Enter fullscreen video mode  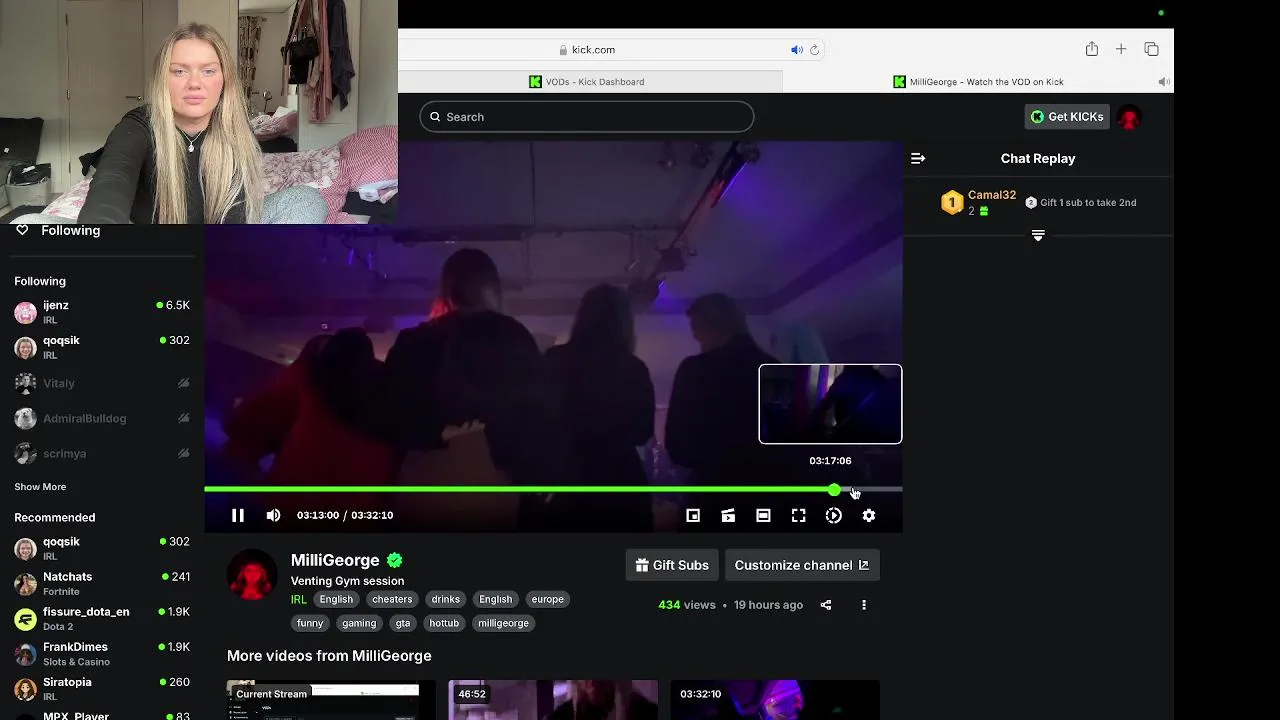point(798,515)
